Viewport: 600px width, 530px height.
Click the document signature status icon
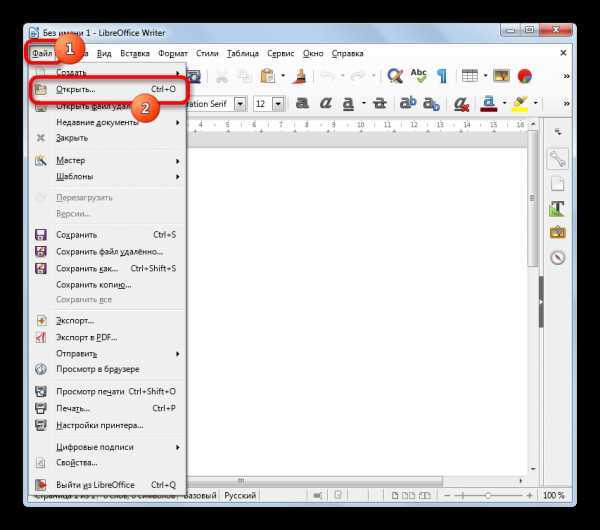[338, 495]
